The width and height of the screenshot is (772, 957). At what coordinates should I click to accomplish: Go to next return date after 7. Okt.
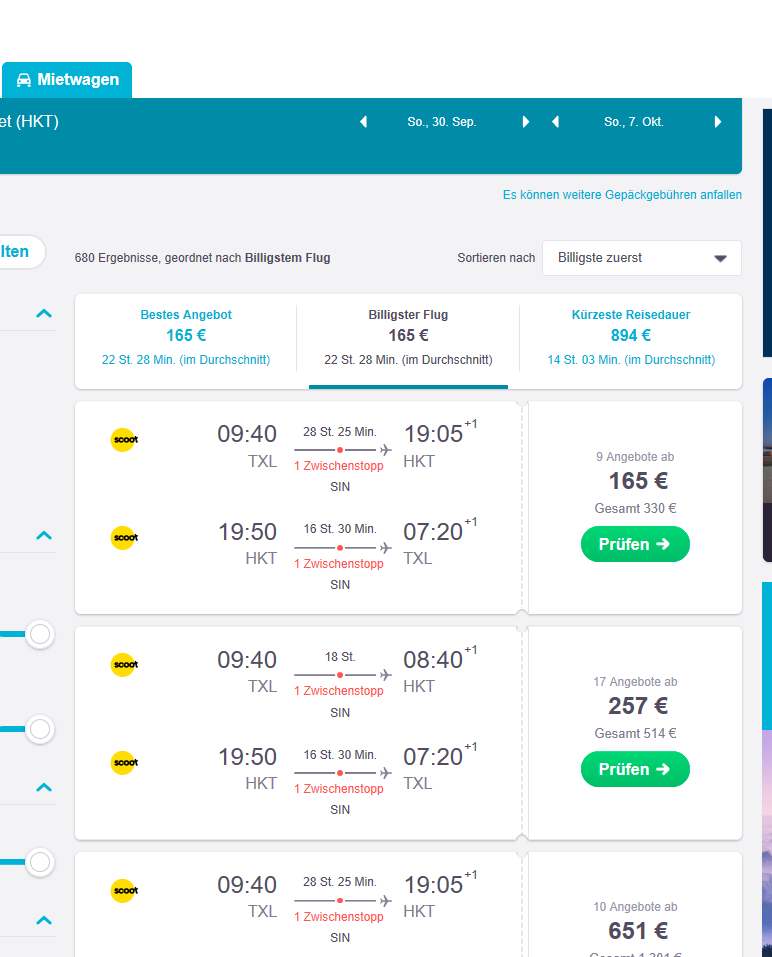tap(718, 121)
